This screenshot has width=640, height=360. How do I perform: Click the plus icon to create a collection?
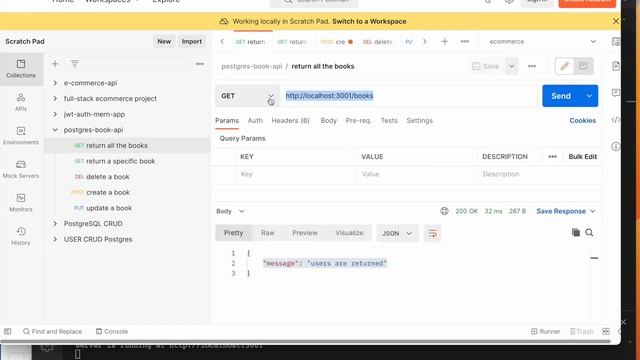pos(55,64)
